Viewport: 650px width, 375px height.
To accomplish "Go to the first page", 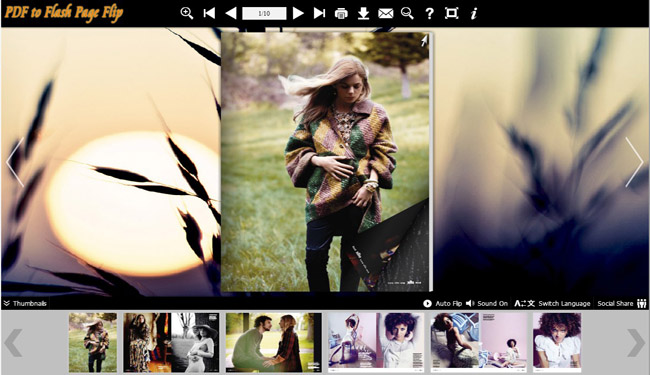I will pos(209,13).
